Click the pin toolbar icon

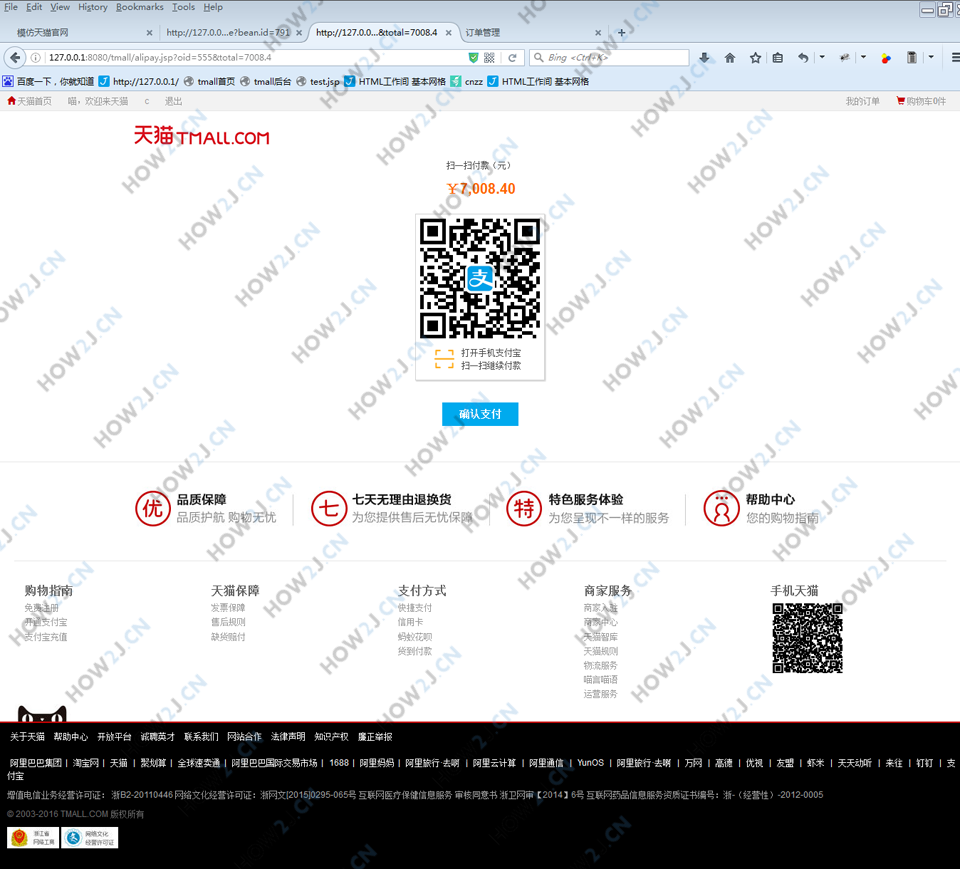coord(845,58)
